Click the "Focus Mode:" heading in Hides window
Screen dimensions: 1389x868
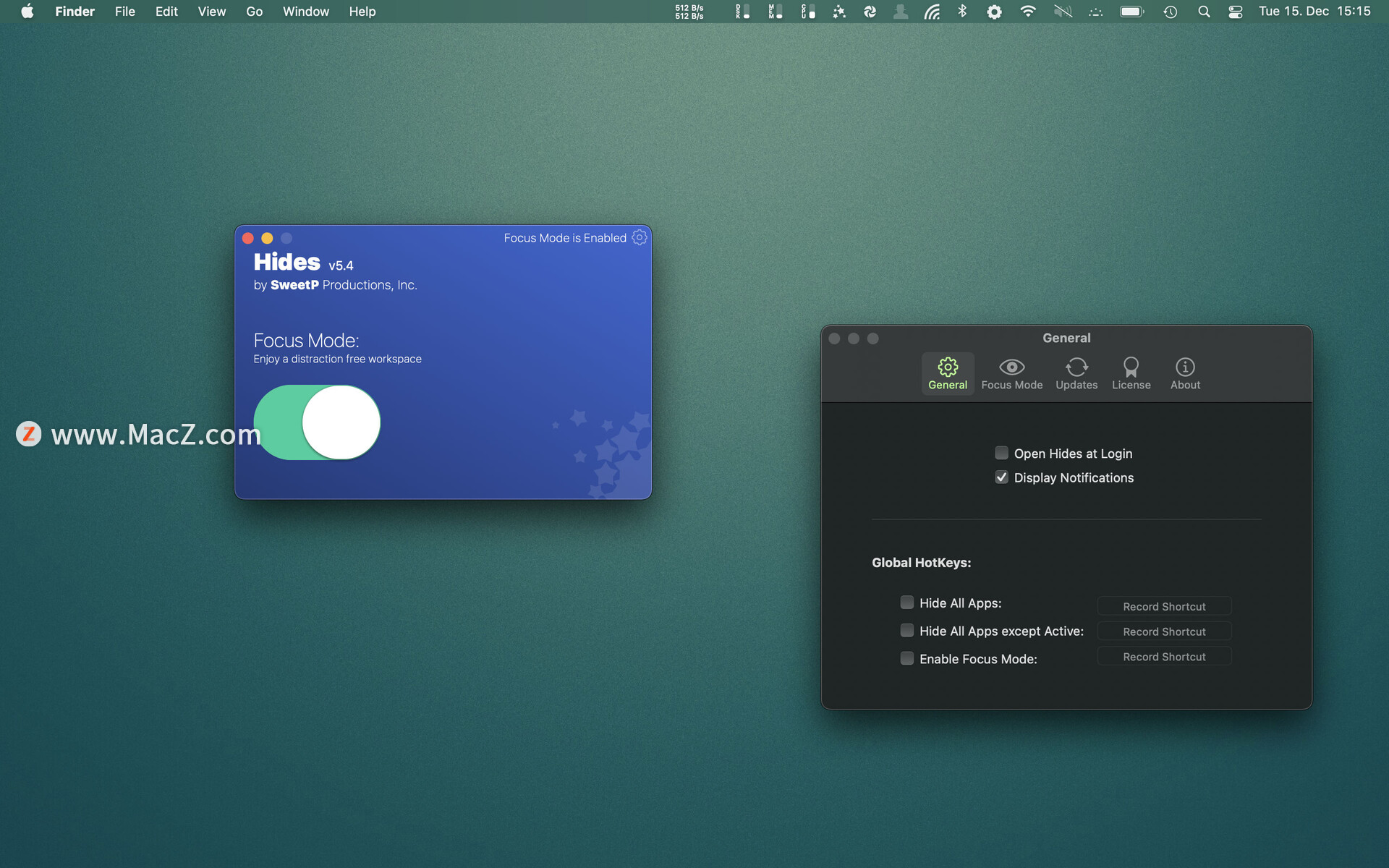coord(306,341)
